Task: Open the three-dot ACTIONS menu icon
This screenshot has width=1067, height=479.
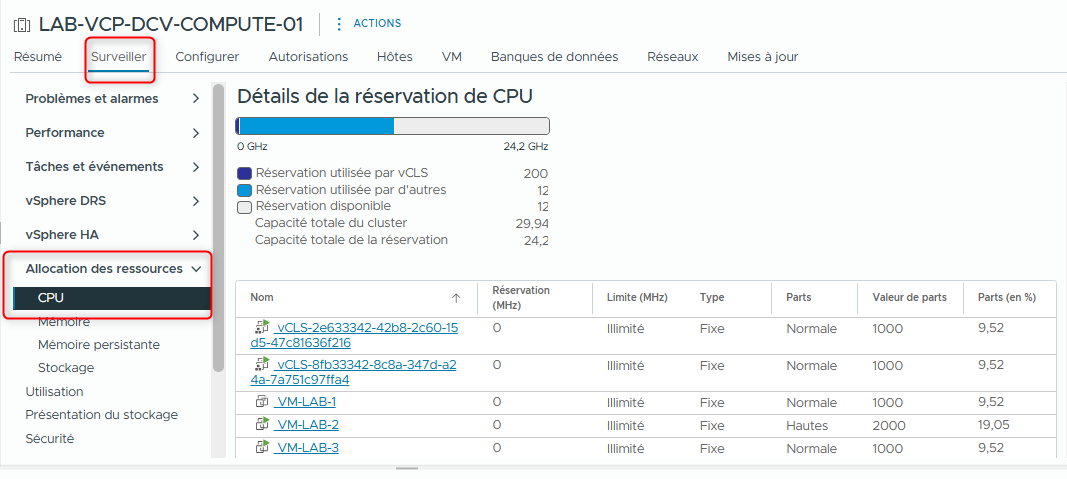Action: point(339,24)
